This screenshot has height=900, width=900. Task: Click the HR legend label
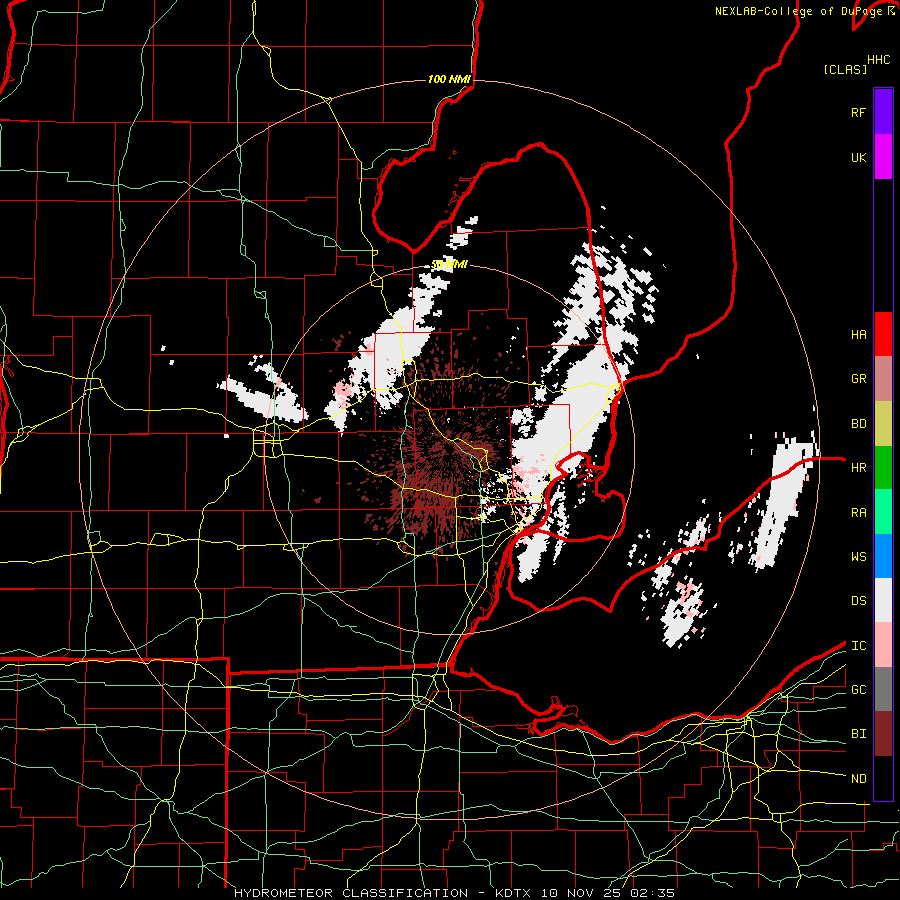pyautogui.click(x=858, y=468)
